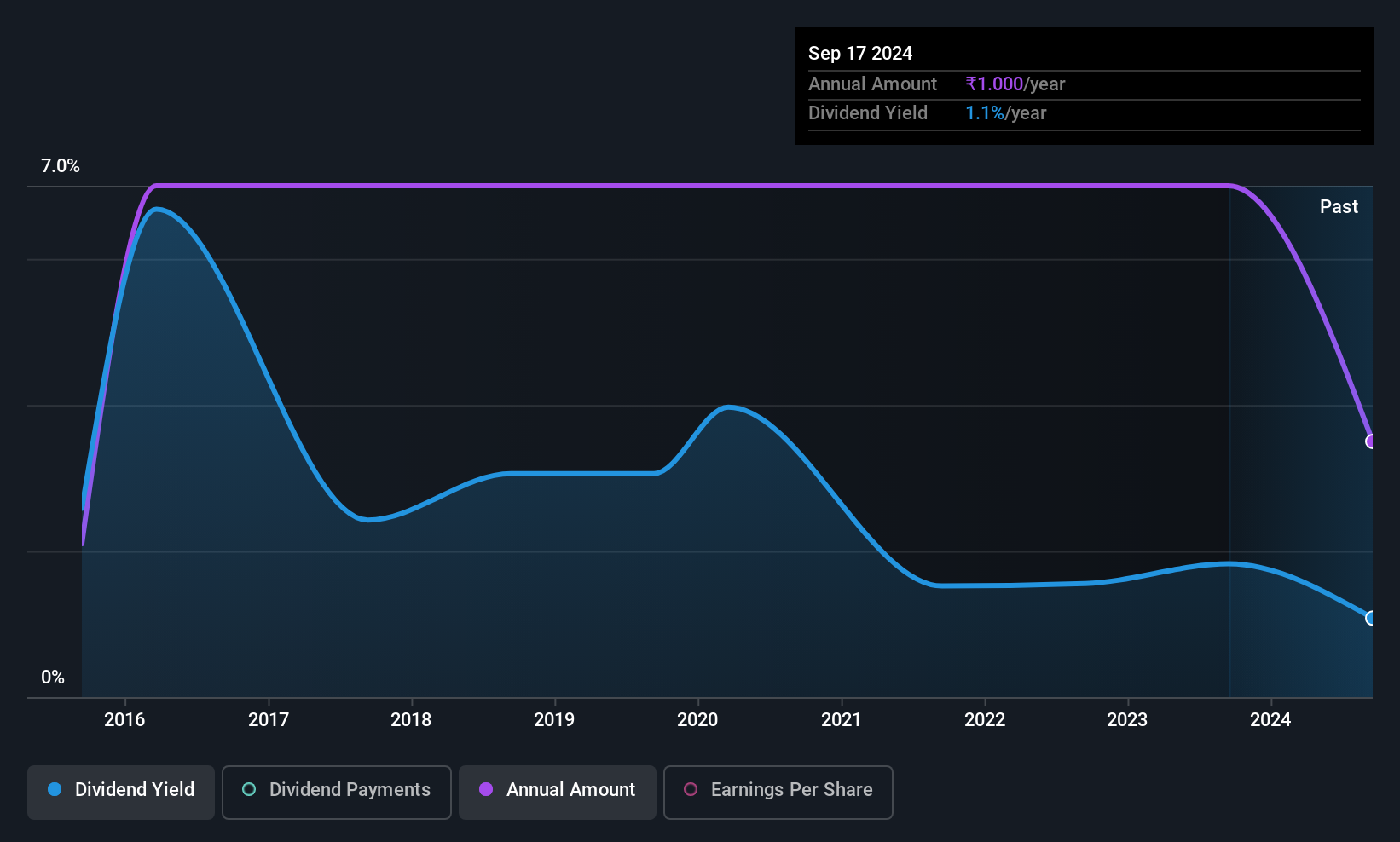This screenshot has height=842, width=1400.
Task: Click the 7.0% y-axis label
Action: tap(61, 166)
